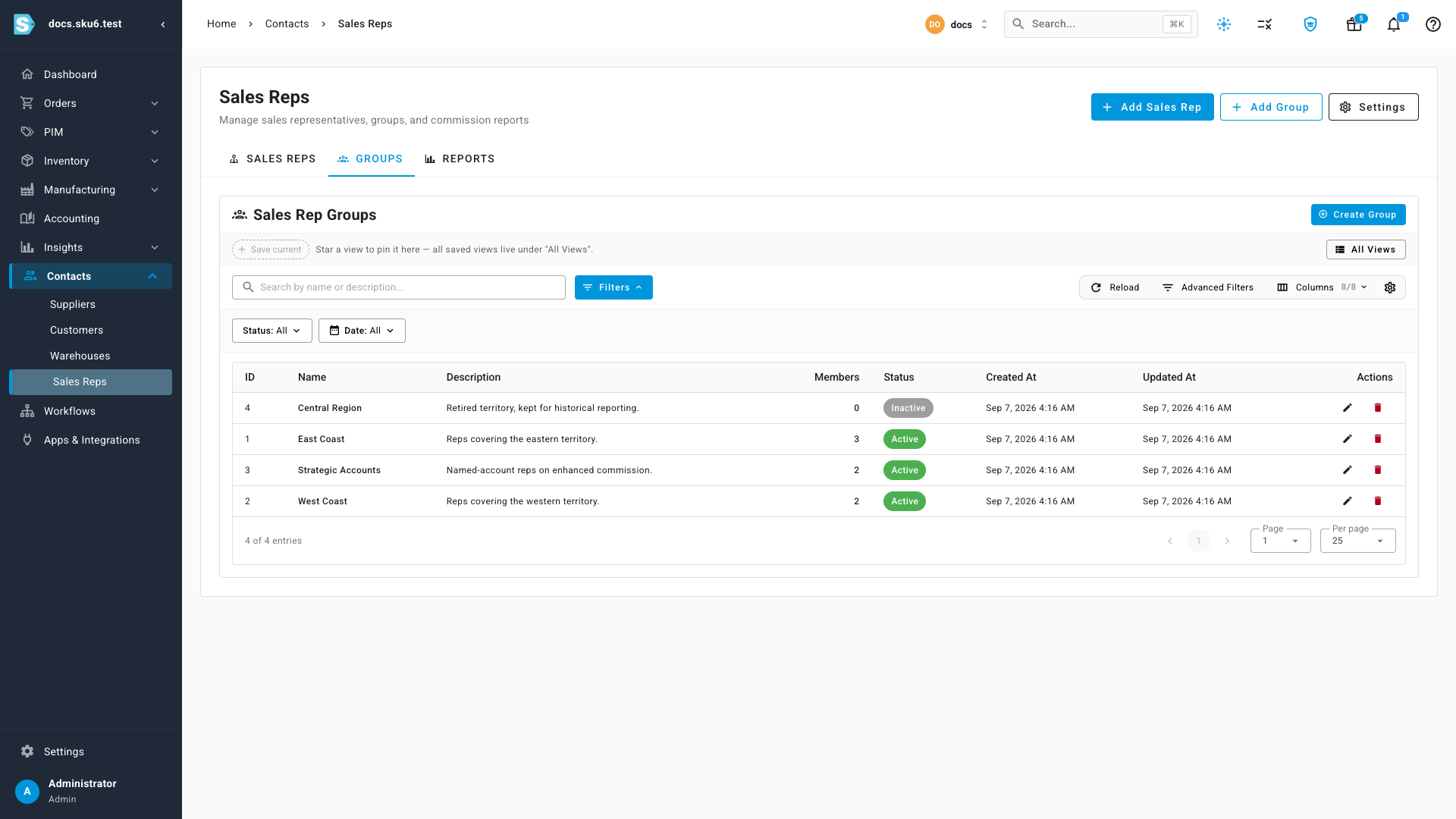Go to previous page arrow
Screen dimensions: 1456x819
click(x=1170, y=541)
